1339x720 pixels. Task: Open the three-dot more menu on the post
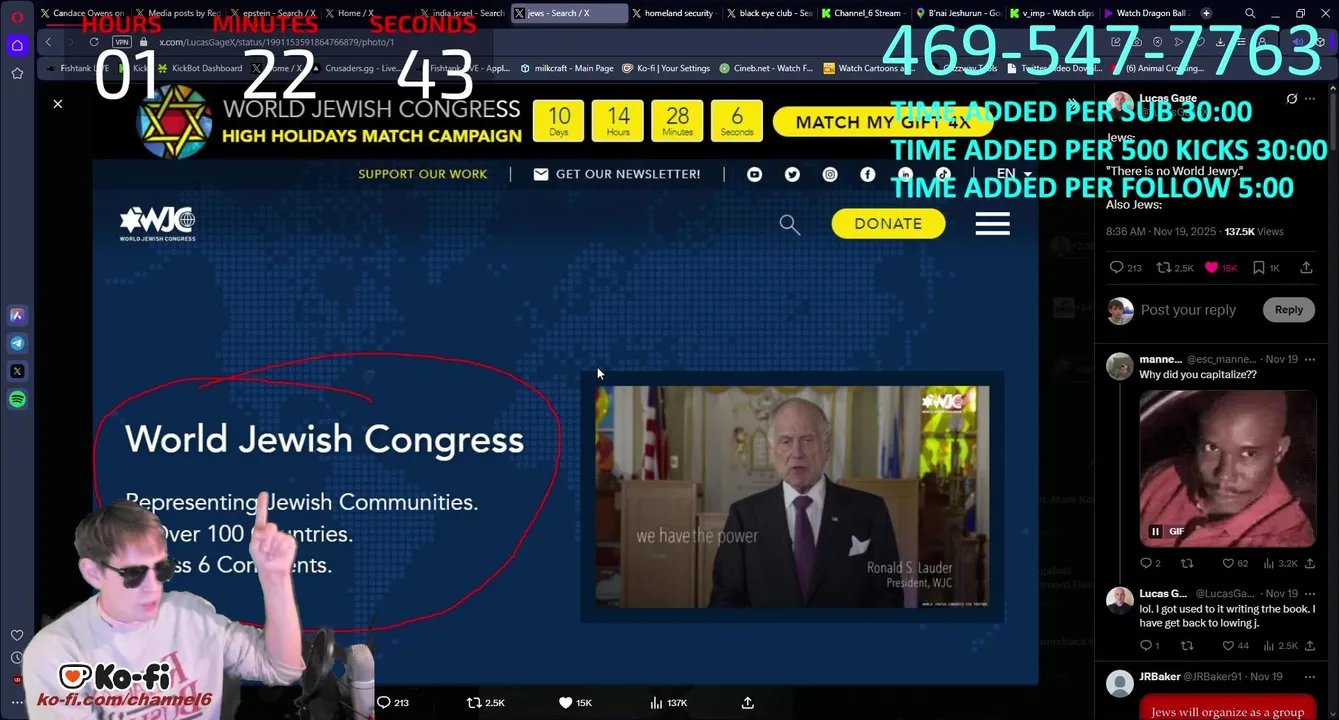click(x=1310, y=99)
